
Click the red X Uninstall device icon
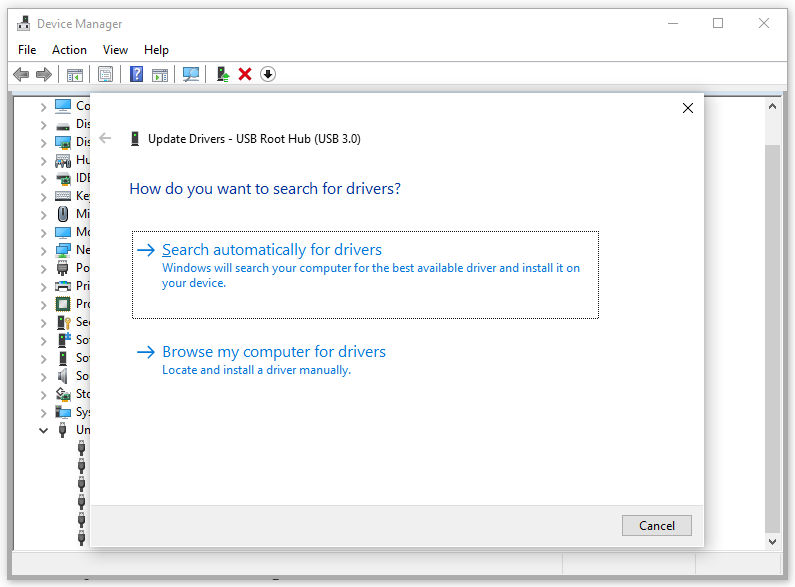coord(245,74)
